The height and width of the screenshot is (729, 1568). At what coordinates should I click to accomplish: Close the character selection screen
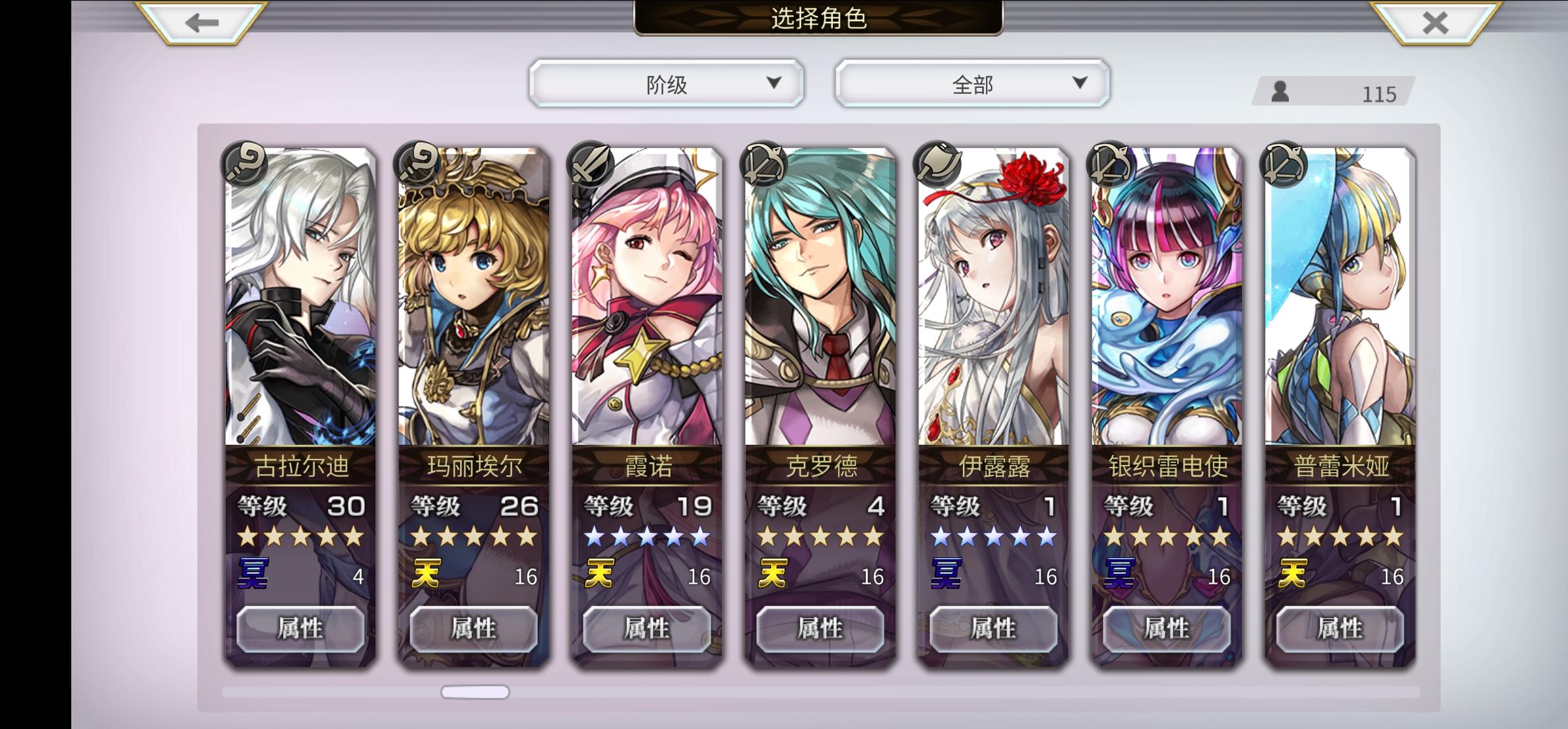(1435, 23)
